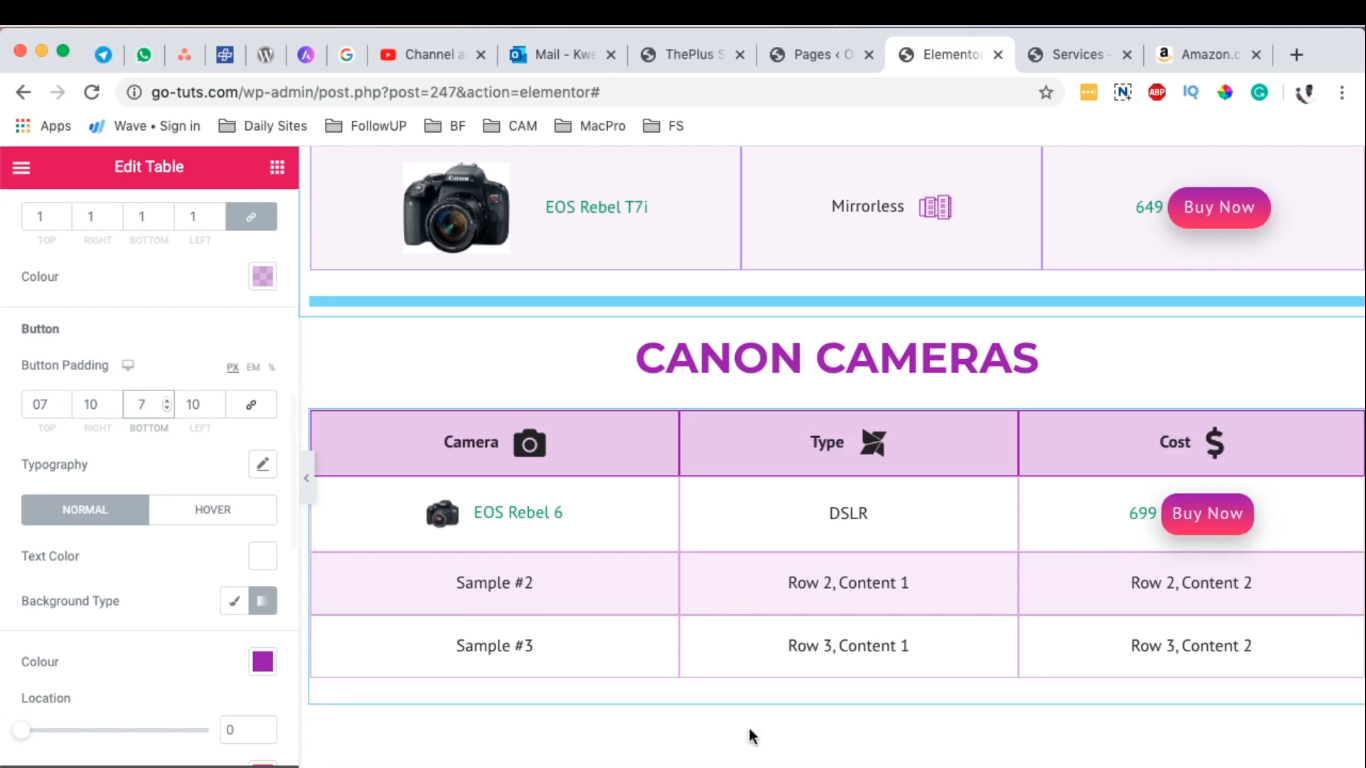Switch to the HOVER button state tab
Screen dimensions: 1366x768
click(213, 510)
